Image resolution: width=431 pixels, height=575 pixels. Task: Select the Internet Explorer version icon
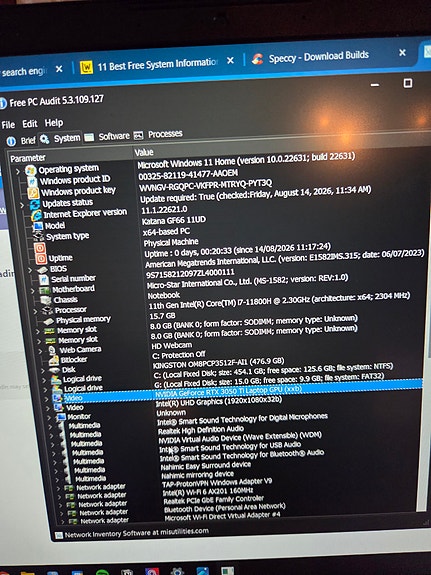click(36, 215)
